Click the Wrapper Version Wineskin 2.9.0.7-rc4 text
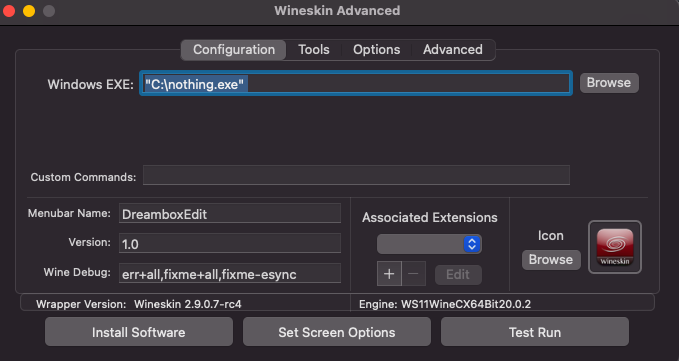This screenshot has height=361, width=679. tap(139, 304)
